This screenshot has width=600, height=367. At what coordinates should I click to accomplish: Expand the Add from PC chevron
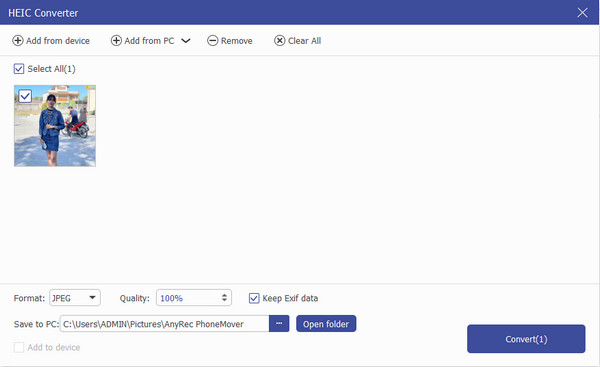click(x=186, y=41)
